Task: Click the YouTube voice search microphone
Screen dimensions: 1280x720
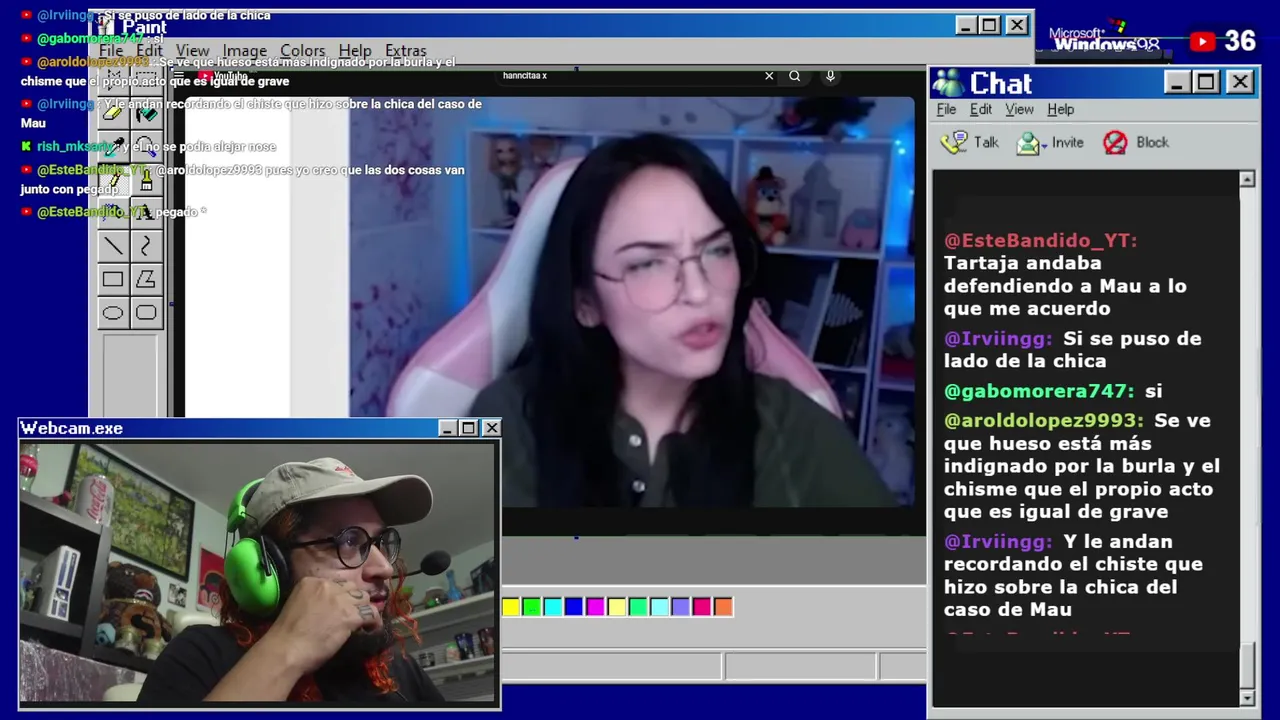Action: 830,76
